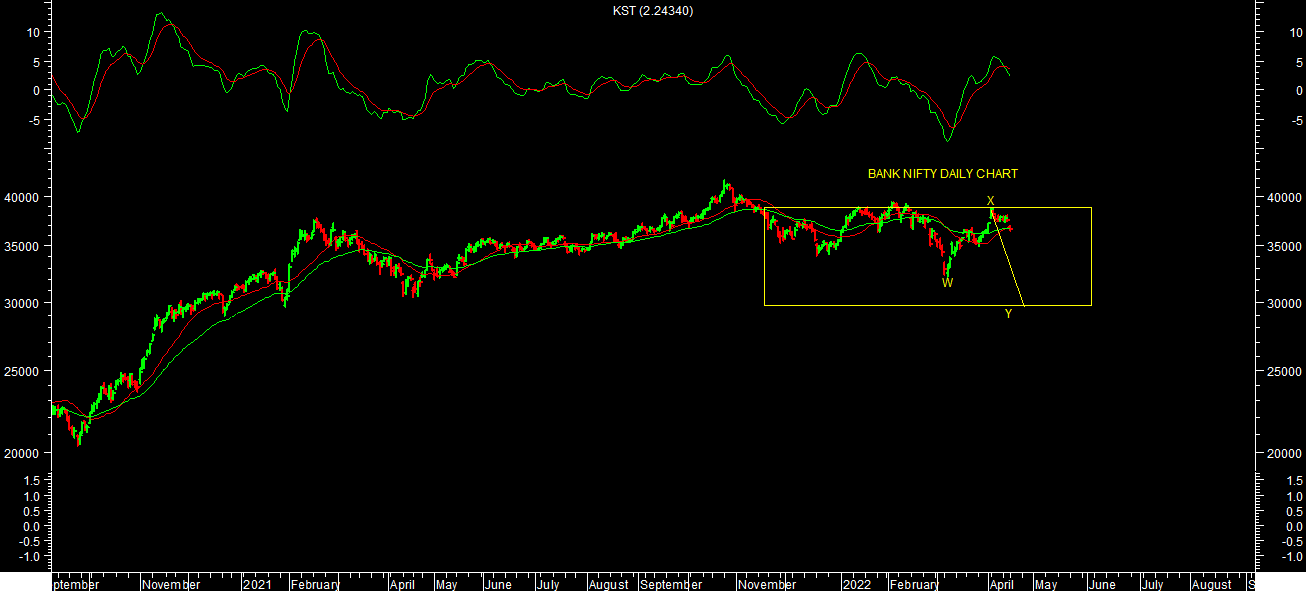Click the 2022 year marker on time axis
The height and width of the screenshot is (591, 1306).
857,584
